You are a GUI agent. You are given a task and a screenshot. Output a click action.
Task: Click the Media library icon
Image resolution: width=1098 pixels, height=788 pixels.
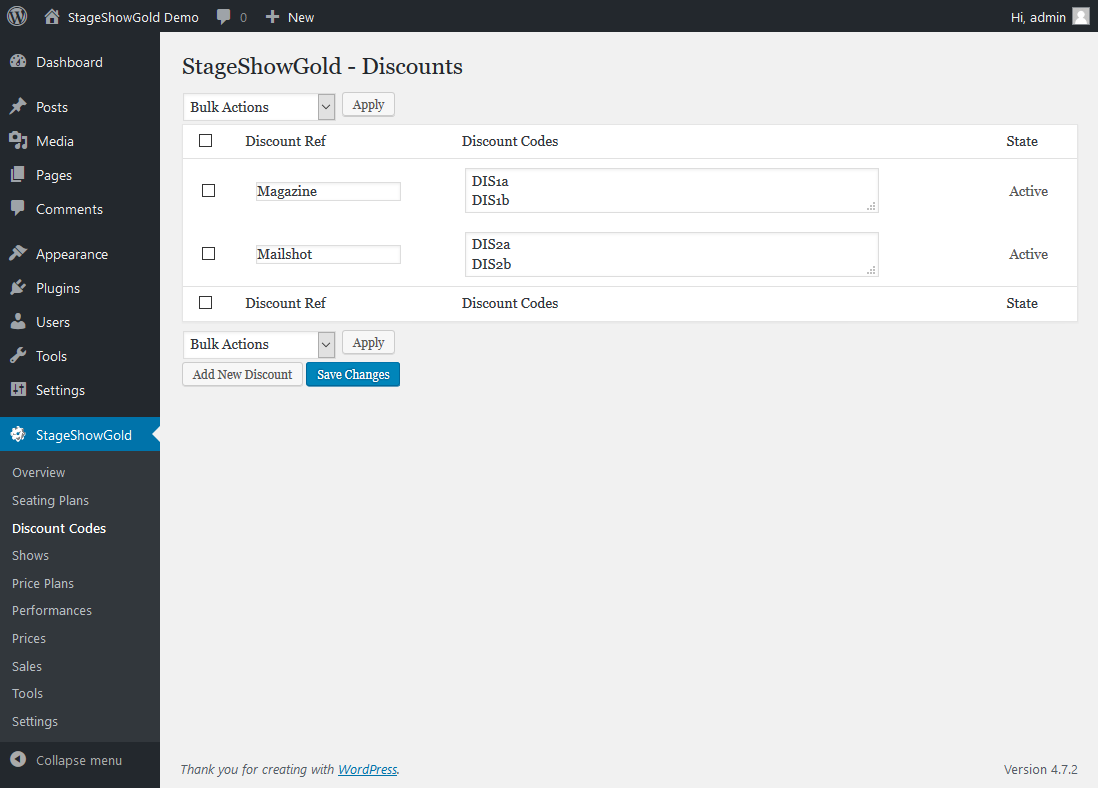click(x=18, y=141)
